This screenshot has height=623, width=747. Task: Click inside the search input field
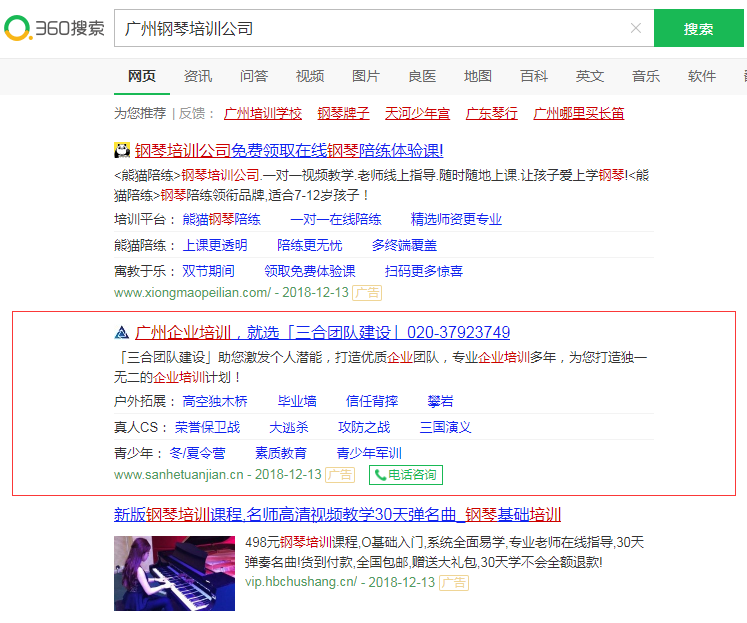coord(370,28)
